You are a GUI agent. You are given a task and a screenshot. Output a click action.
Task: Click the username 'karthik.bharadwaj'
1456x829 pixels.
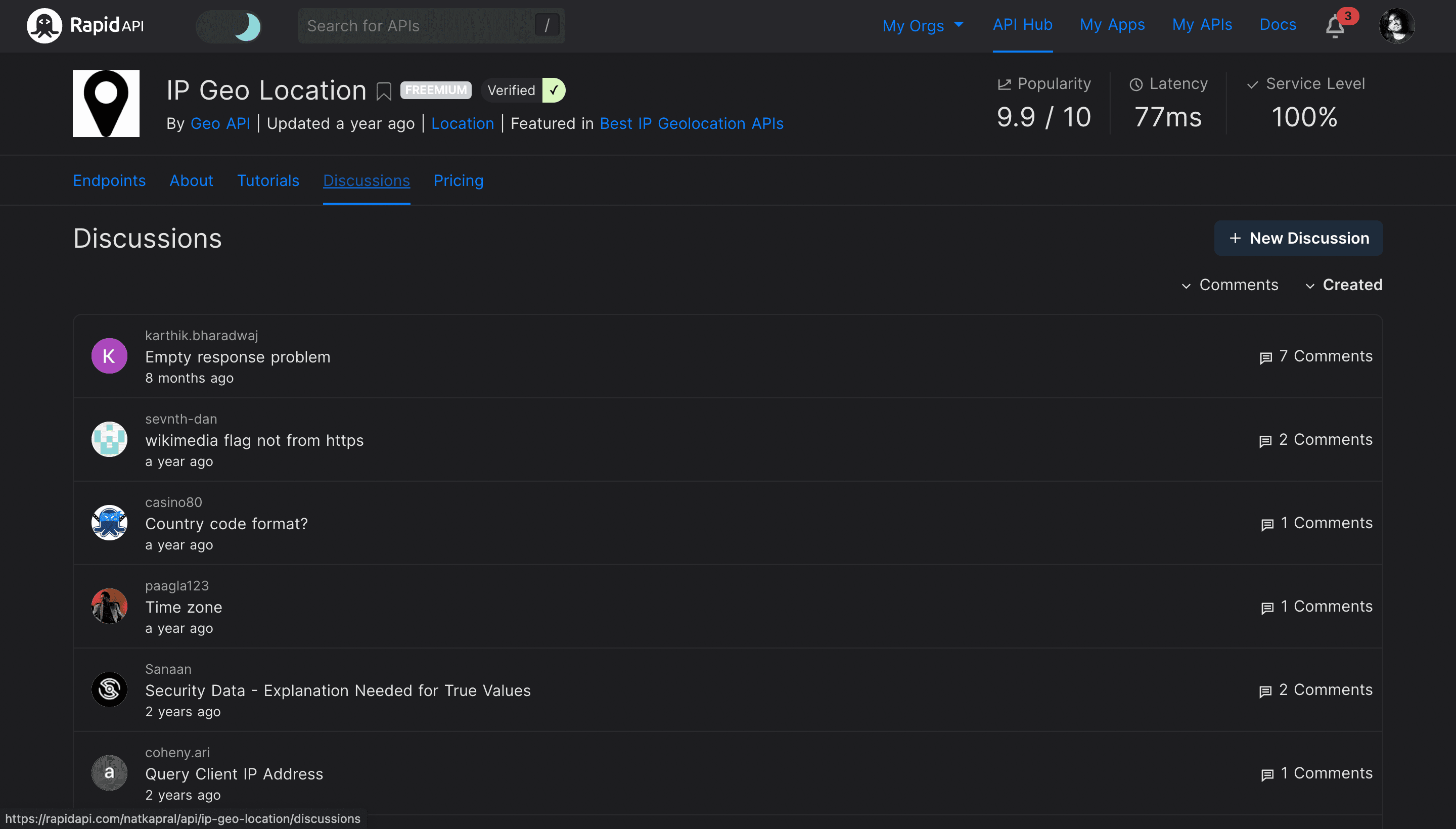(202, 335)
